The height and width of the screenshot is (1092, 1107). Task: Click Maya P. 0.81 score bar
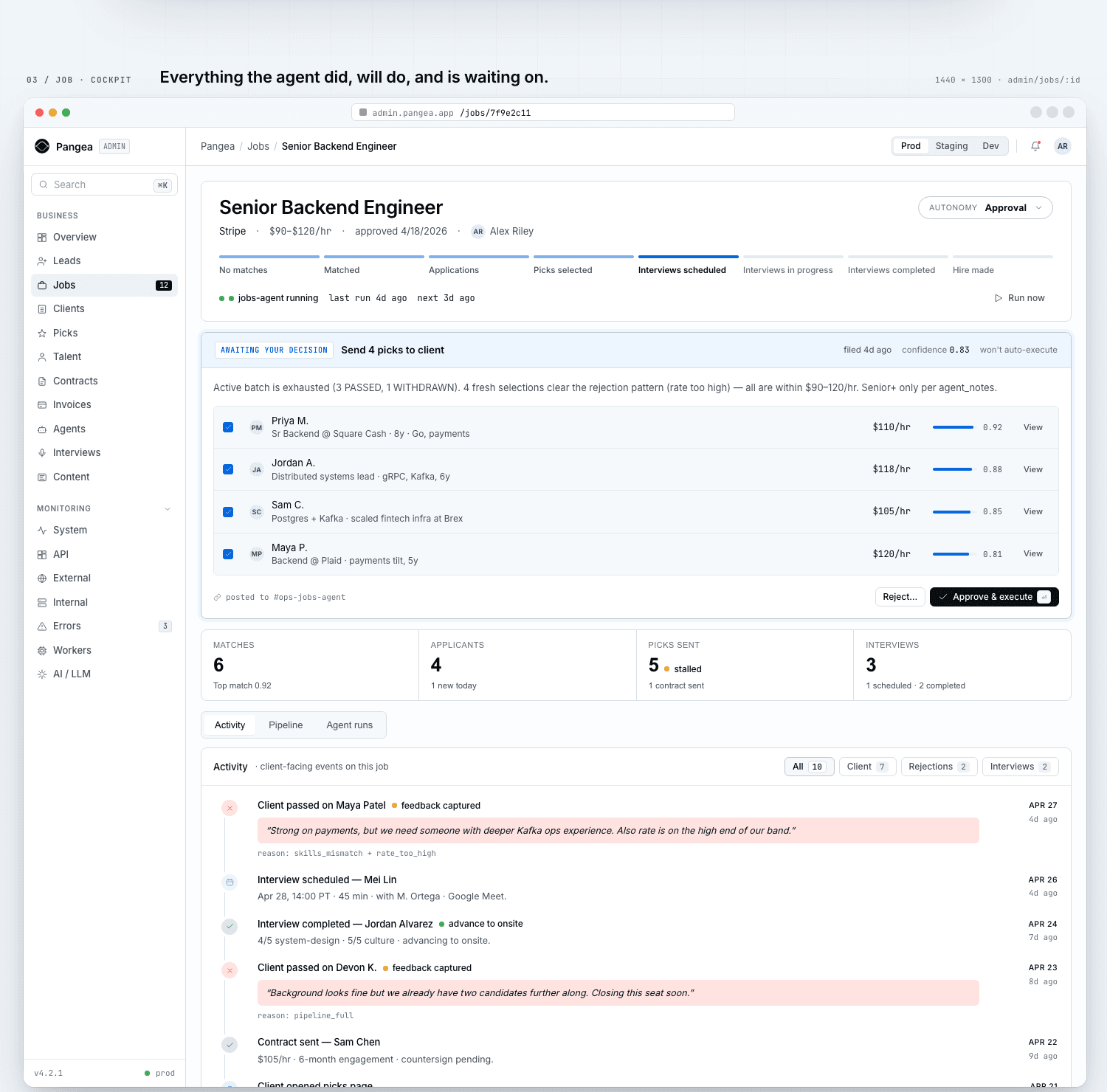(x=954, y=553)
